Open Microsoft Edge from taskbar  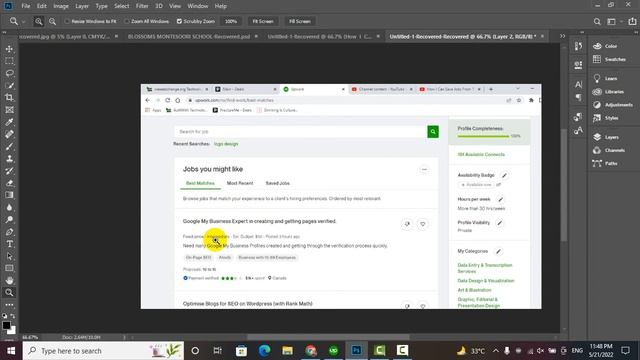point(264,351)
